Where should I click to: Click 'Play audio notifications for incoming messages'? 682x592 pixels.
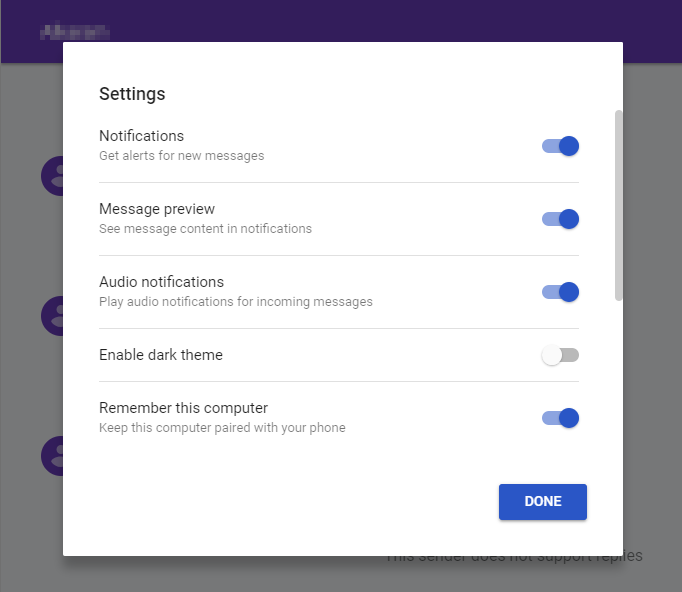tap(236, 301)
